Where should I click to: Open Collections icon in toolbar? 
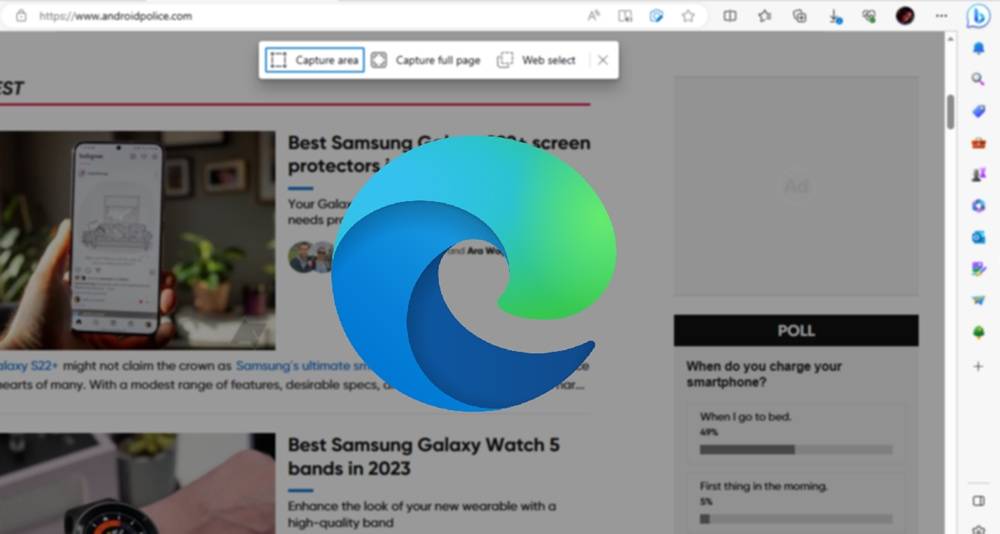pyautogui.click(x=799, y=16)
